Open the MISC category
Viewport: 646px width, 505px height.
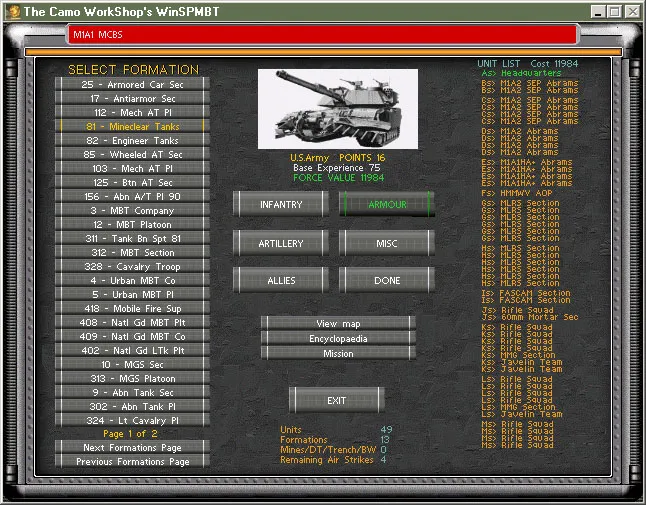coord(387,243)
